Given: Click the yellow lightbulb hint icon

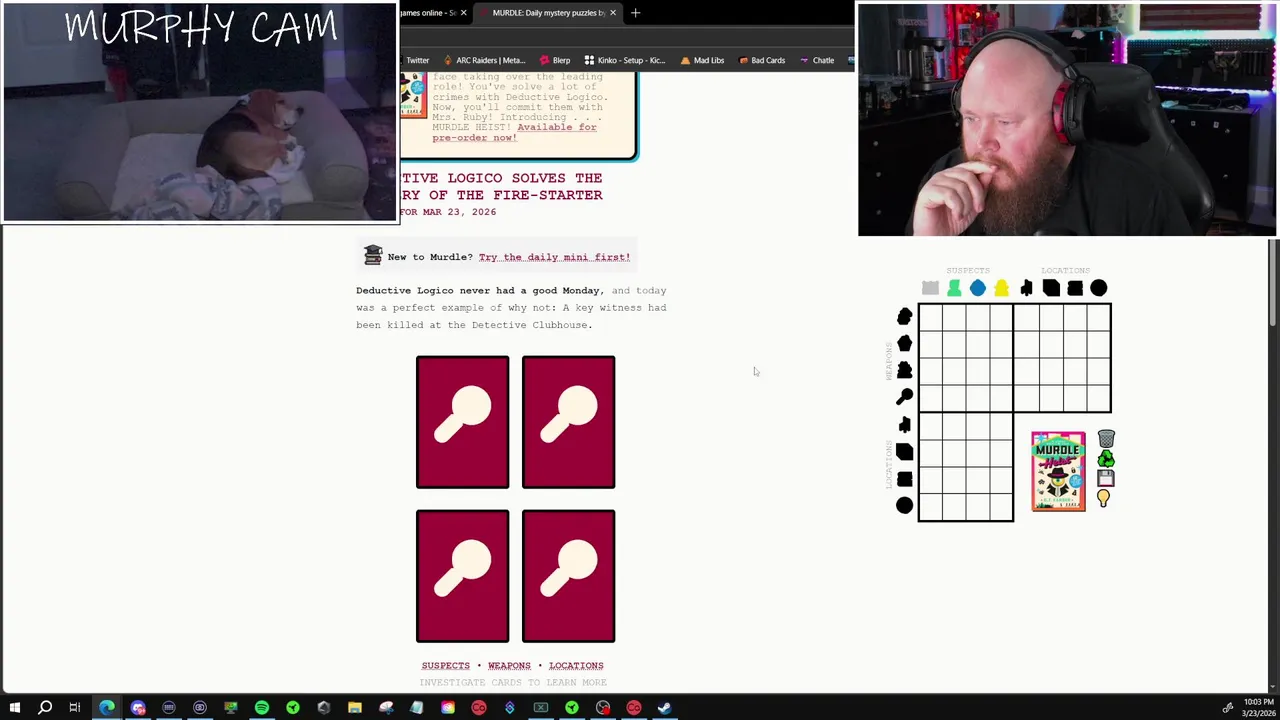Looking at the screenshot, I should (1103, 498).
